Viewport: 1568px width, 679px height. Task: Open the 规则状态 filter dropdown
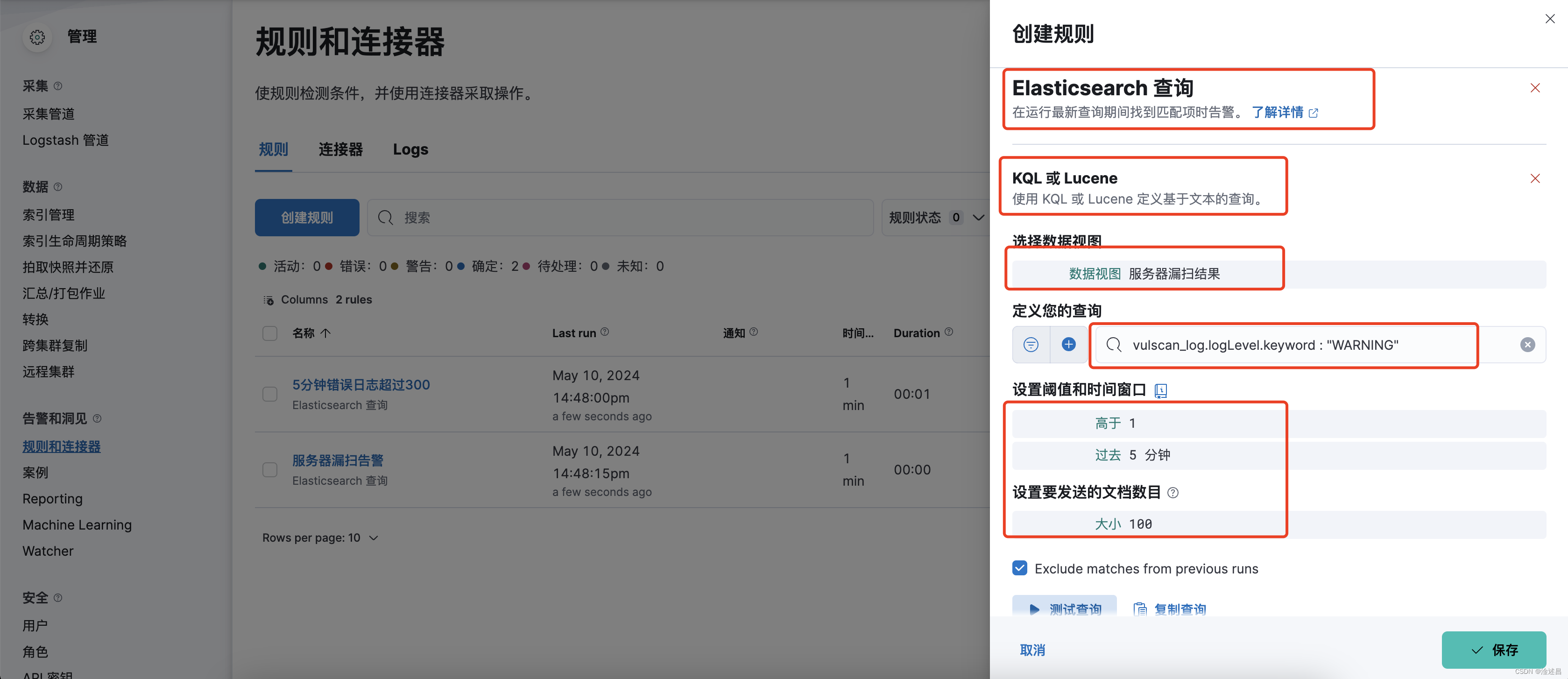936,218
